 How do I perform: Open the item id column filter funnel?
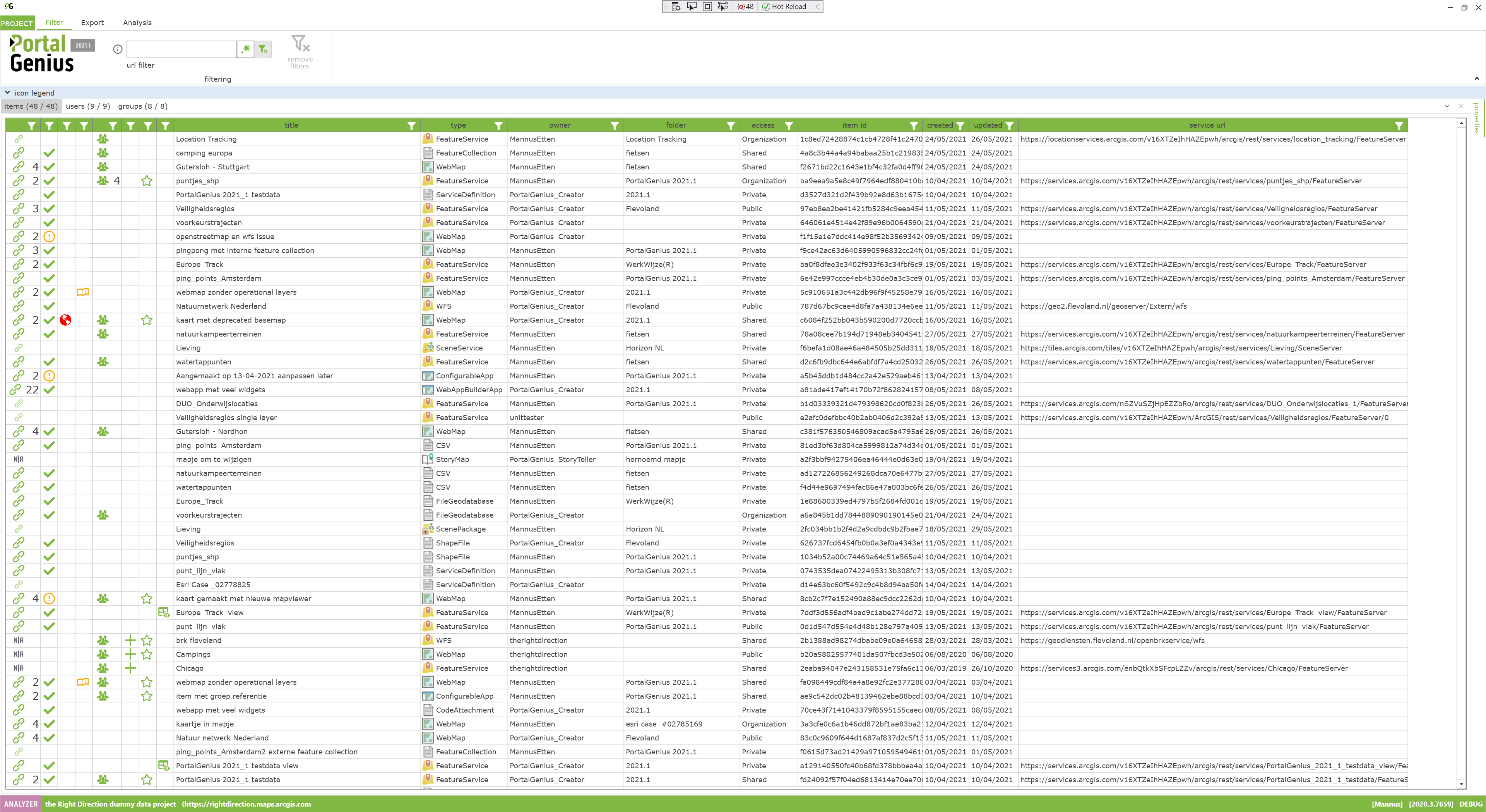914,125
